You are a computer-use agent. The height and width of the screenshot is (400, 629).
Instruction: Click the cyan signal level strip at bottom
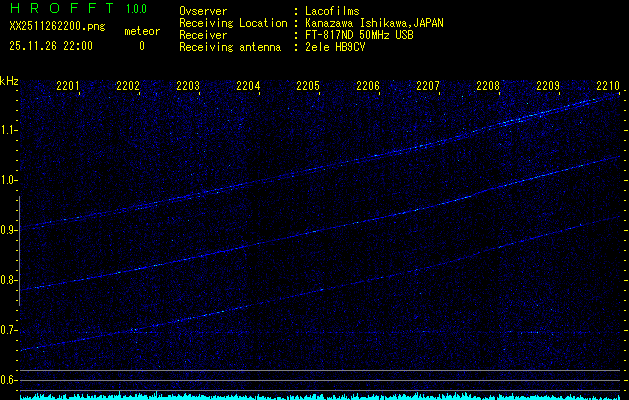pyautogui.click(x=320, y=396)
